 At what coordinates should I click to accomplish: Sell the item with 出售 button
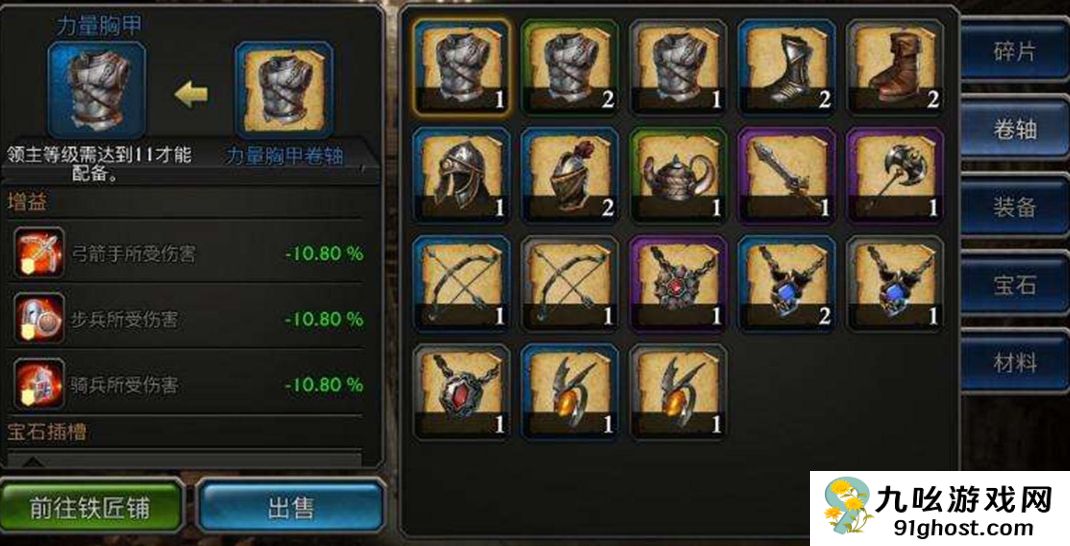click(x=291, y=508)
